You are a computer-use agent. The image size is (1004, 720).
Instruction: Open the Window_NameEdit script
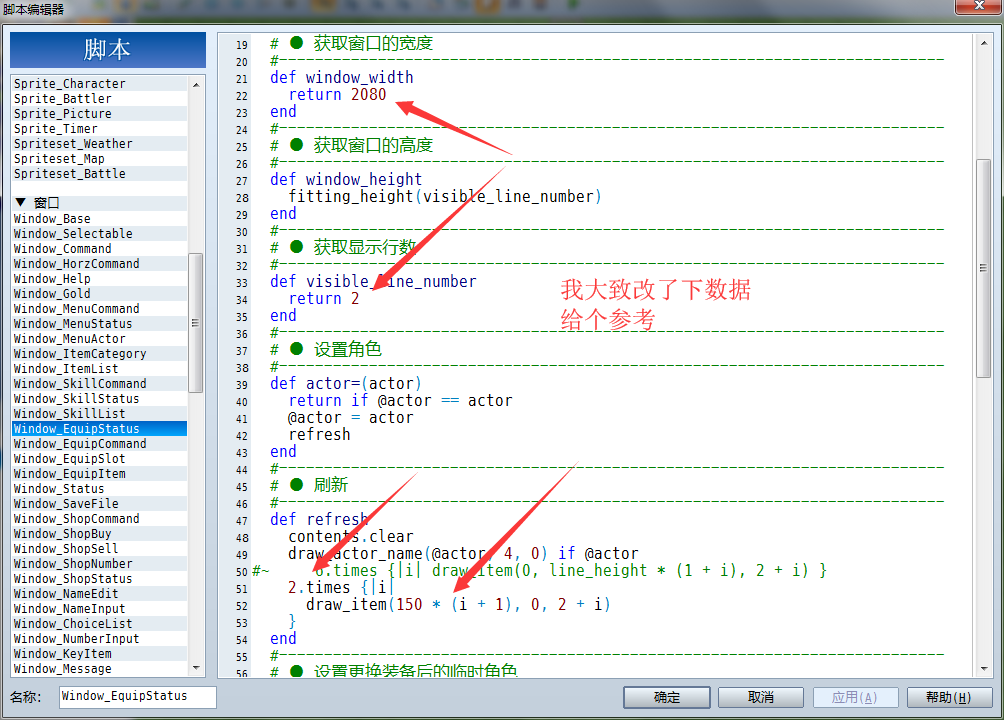click(x=99, y=594)
